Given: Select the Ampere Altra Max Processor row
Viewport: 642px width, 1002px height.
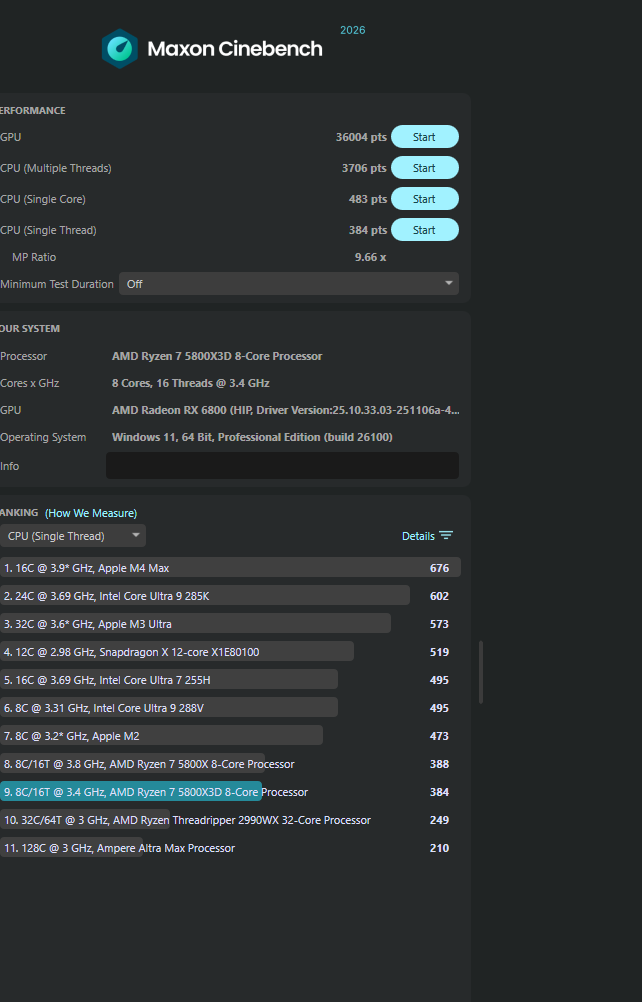Looking at the screenshot, I should click(230, 848).
